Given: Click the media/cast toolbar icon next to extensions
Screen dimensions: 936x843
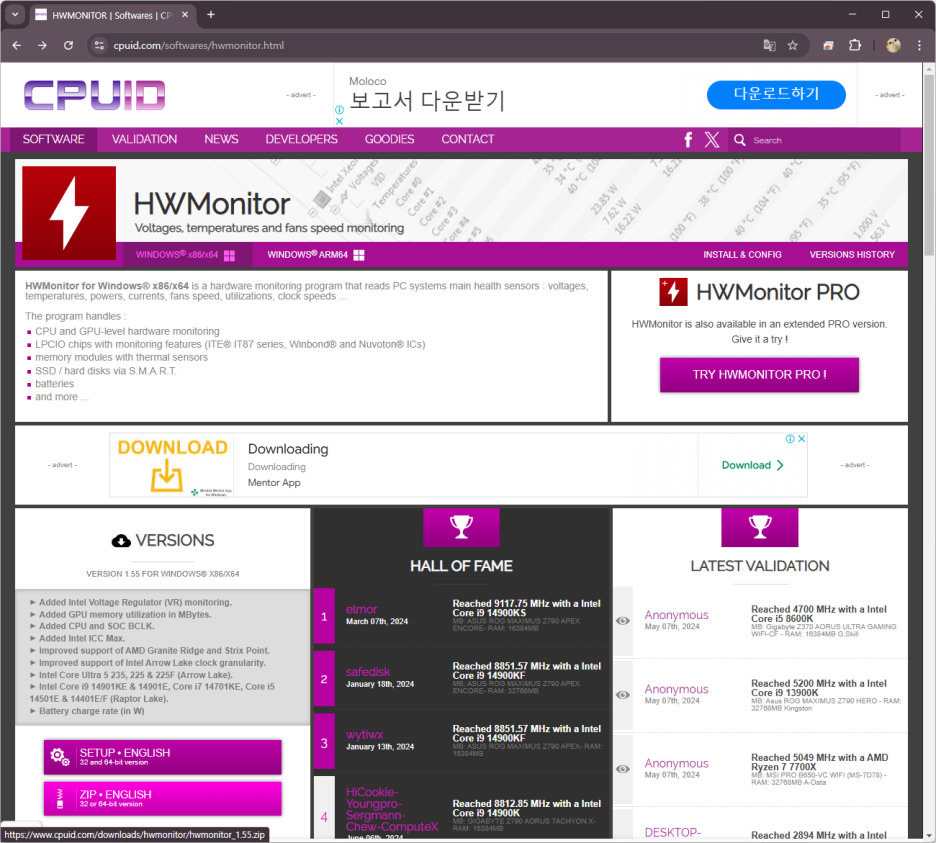Looking at the screenshot, I should click(828, 45).
